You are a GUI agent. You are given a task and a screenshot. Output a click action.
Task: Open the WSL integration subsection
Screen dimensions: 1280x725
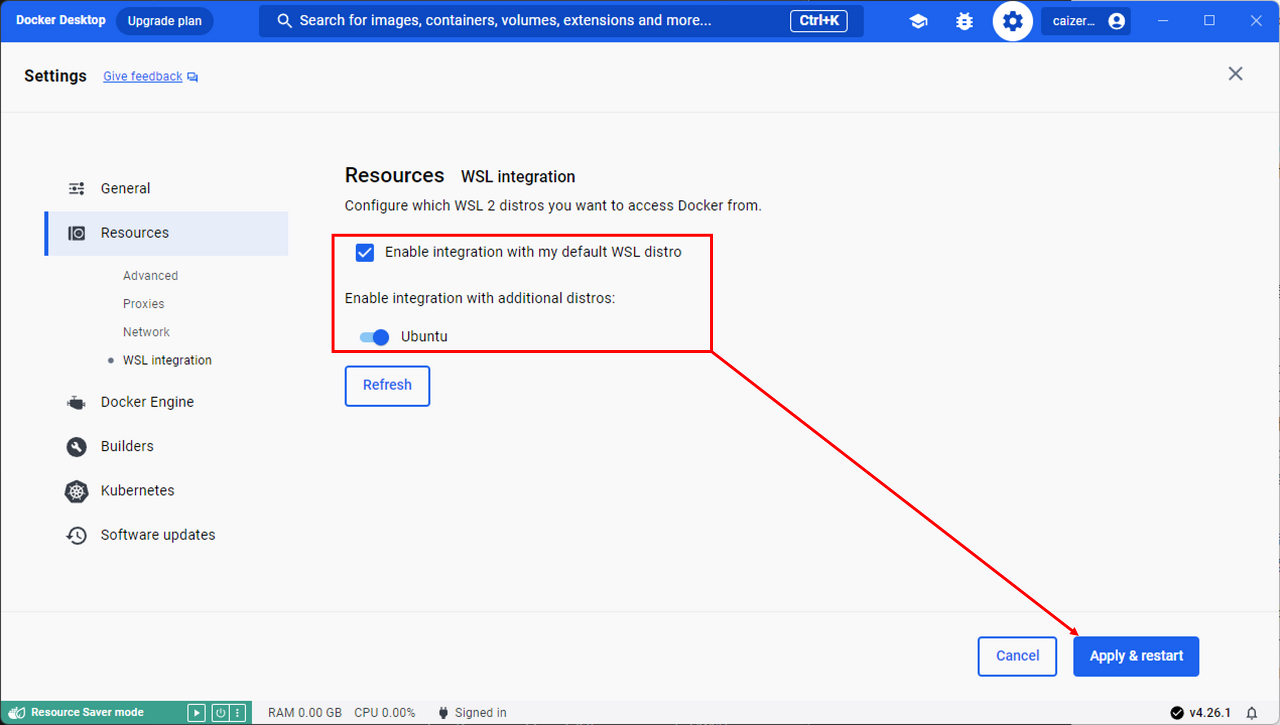167,360
